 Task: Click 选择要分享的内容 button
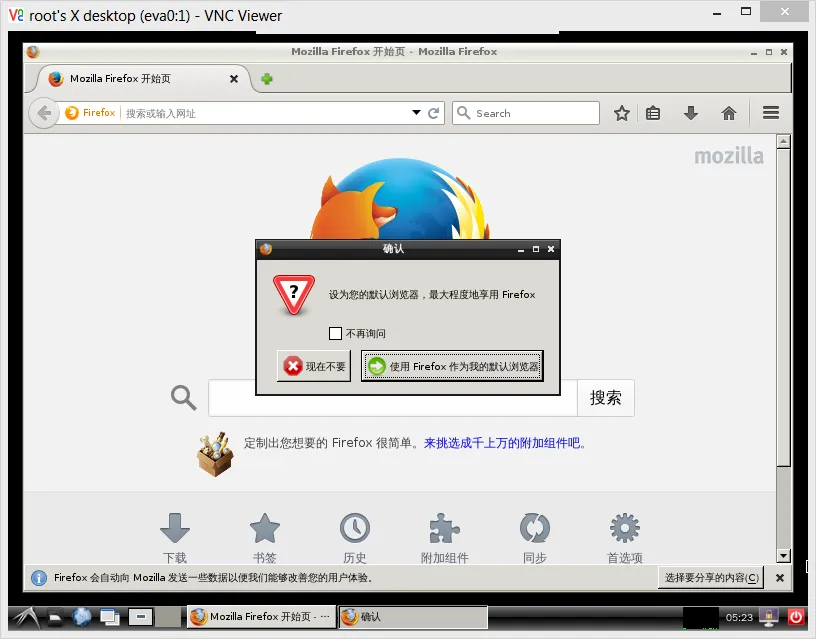(711, 578)
